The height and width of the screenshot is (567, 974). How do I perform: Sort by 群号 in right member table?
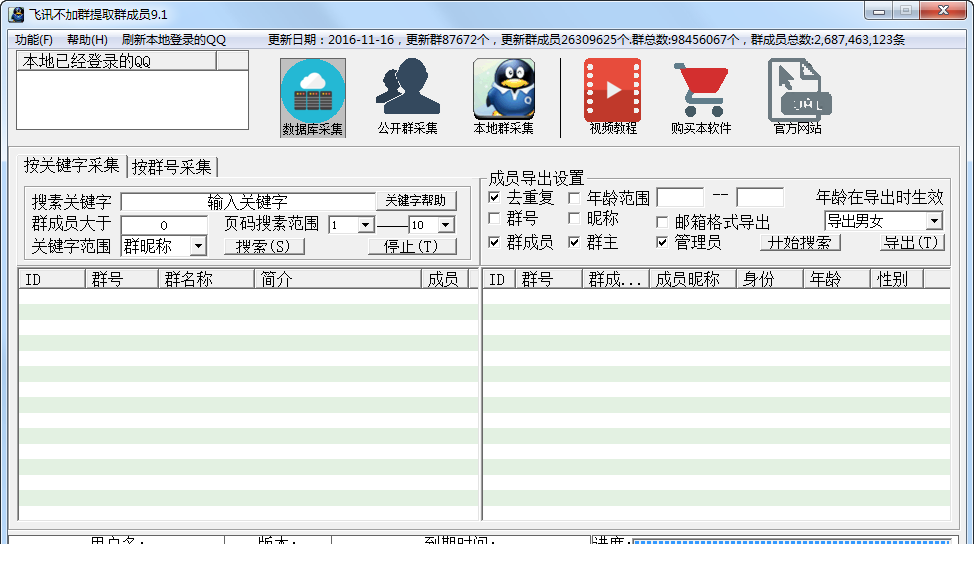(548, 279)
